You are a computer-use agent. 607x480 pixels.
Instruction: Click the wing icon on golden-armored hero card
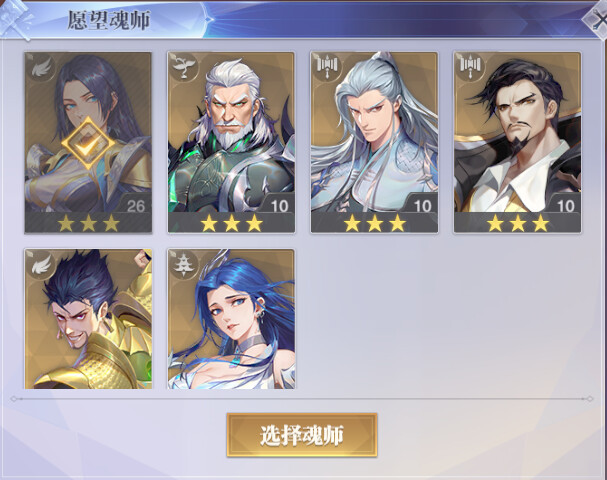[41, 265]
